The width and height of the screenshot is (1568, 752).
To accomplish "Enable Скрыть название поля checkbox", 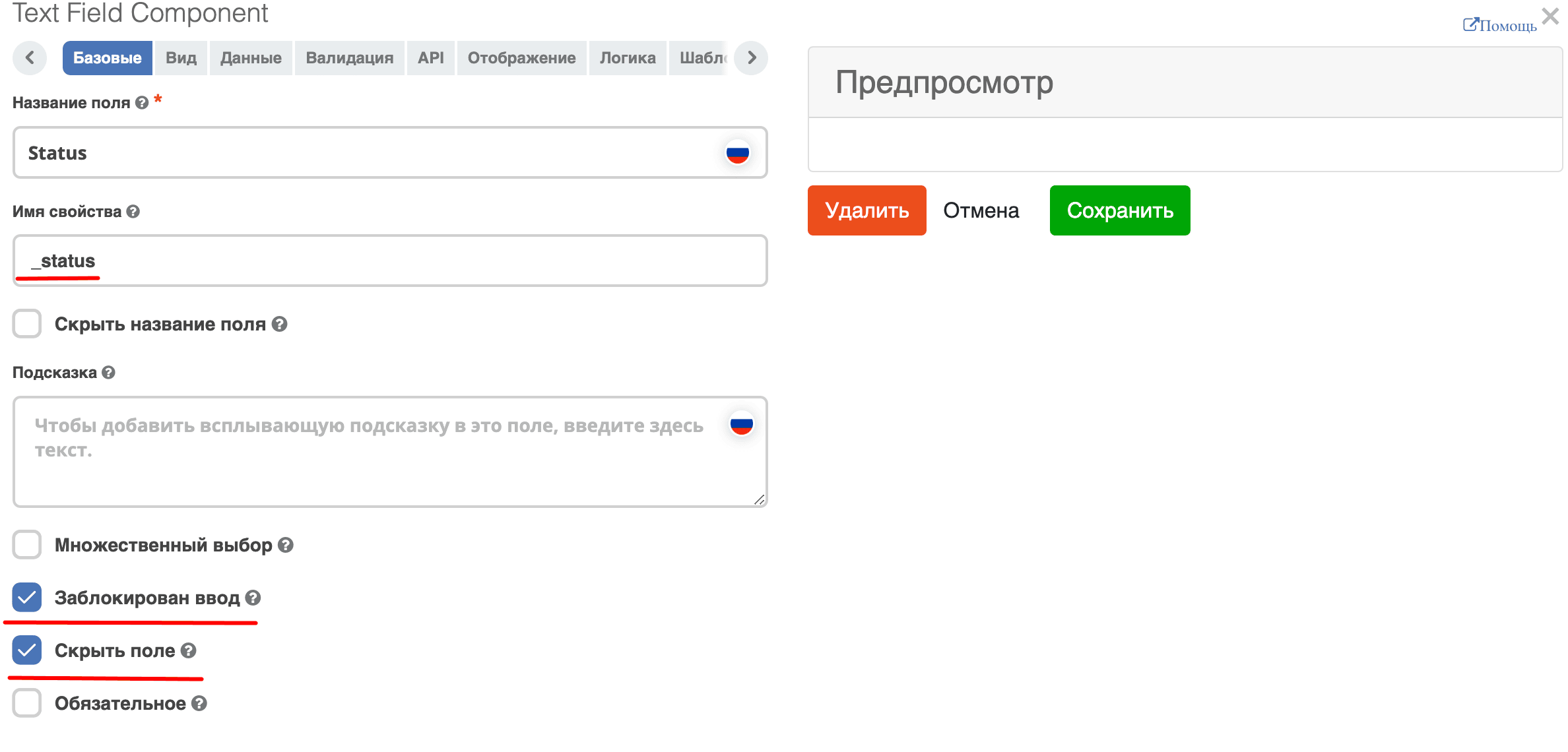I will [27, 324].
